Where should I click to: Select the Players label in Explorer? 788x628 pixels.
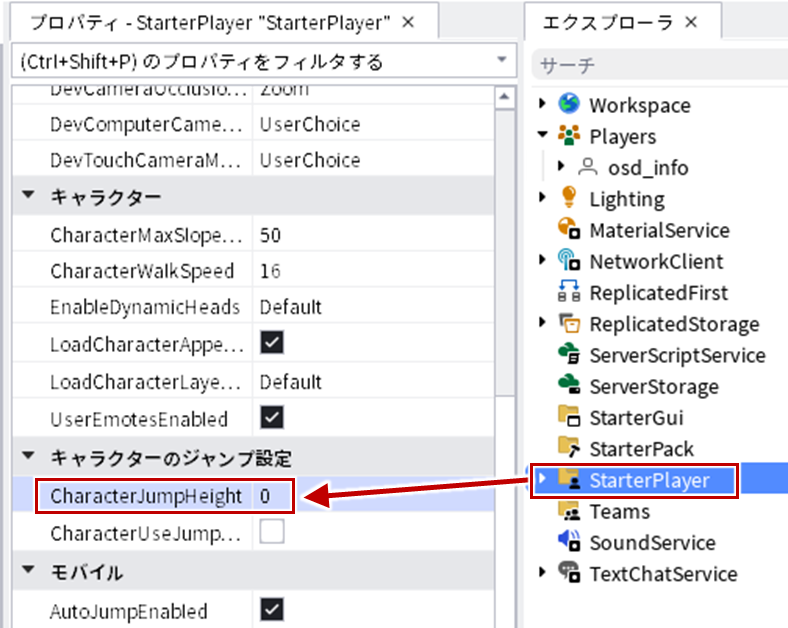click(x=623, y=137)
